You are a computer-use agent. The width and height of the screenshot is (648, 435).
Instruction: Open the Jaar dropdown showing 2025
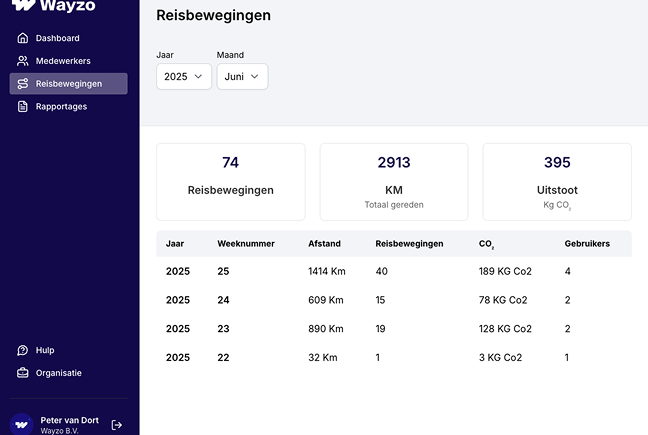(x=183, y=76)
